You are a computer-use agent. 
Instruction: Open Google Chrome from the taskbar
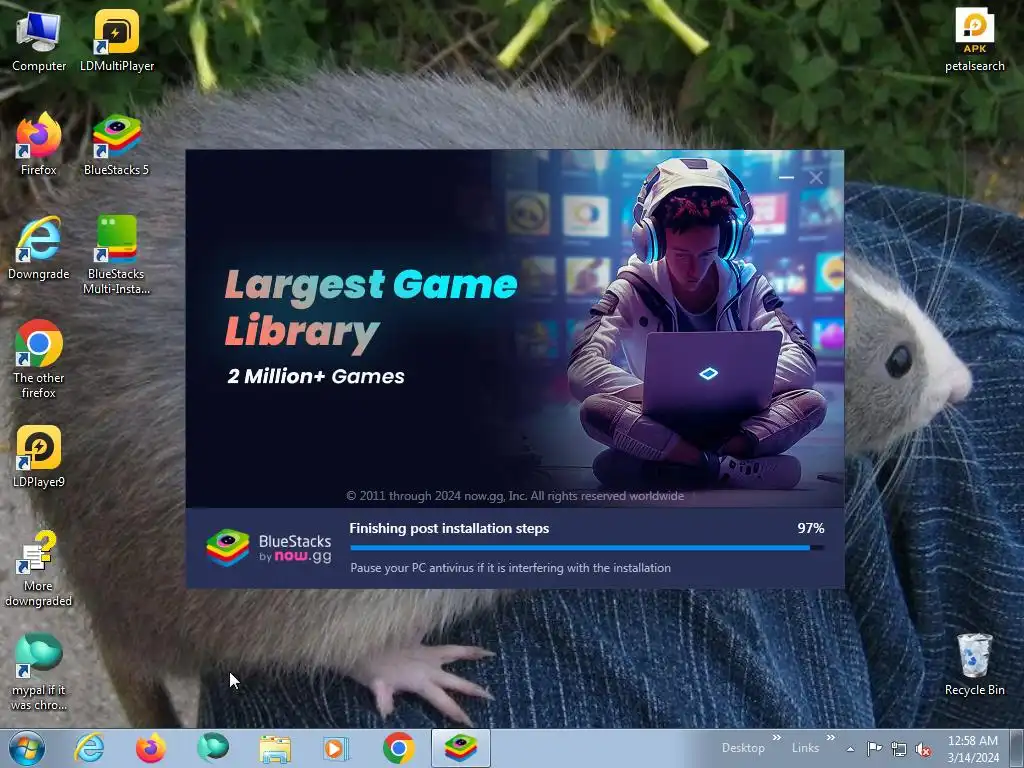pyautogui.click(x=398, y=748)
